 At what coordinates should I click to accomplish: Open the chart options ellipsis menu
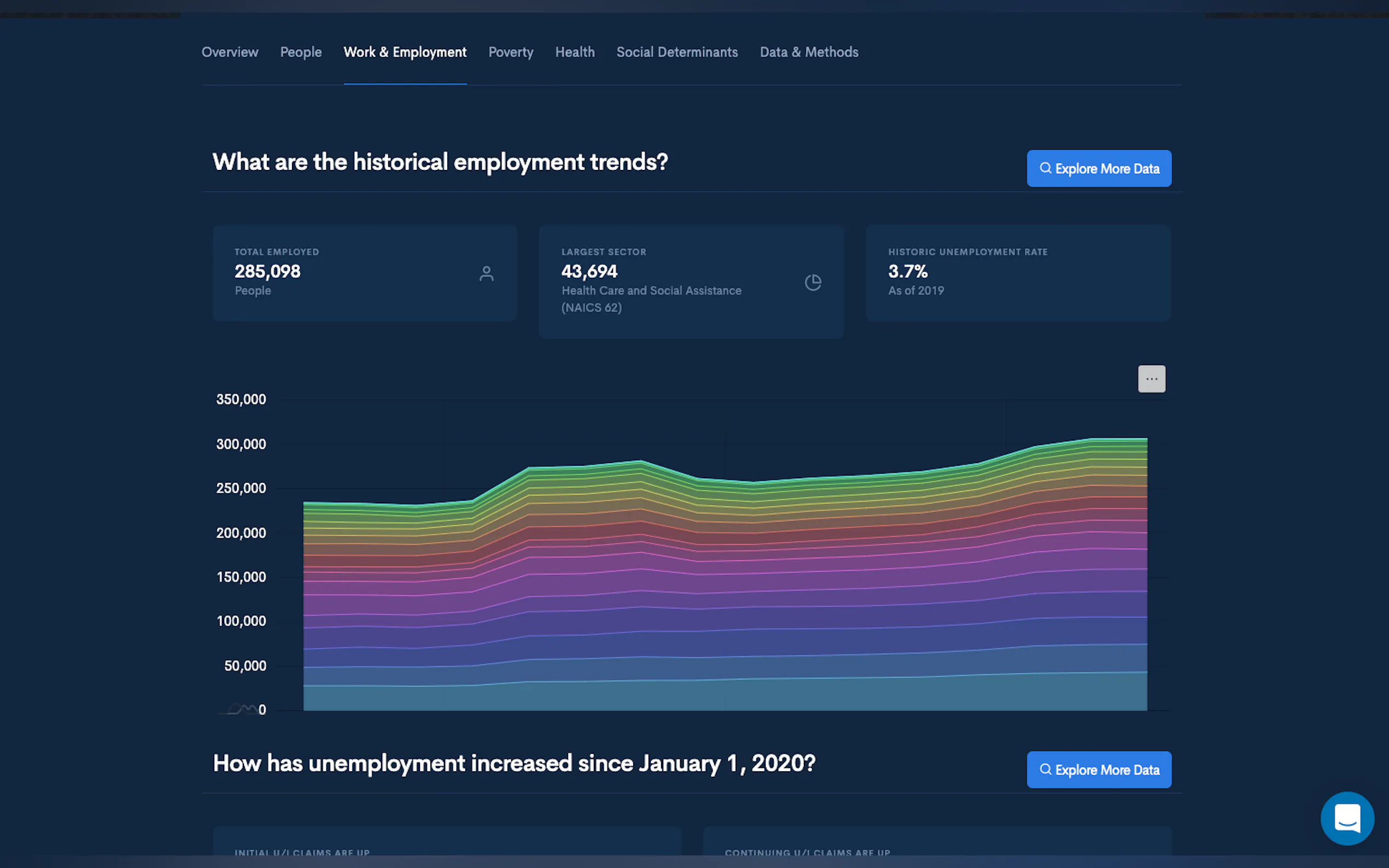tap(1151, 379)
